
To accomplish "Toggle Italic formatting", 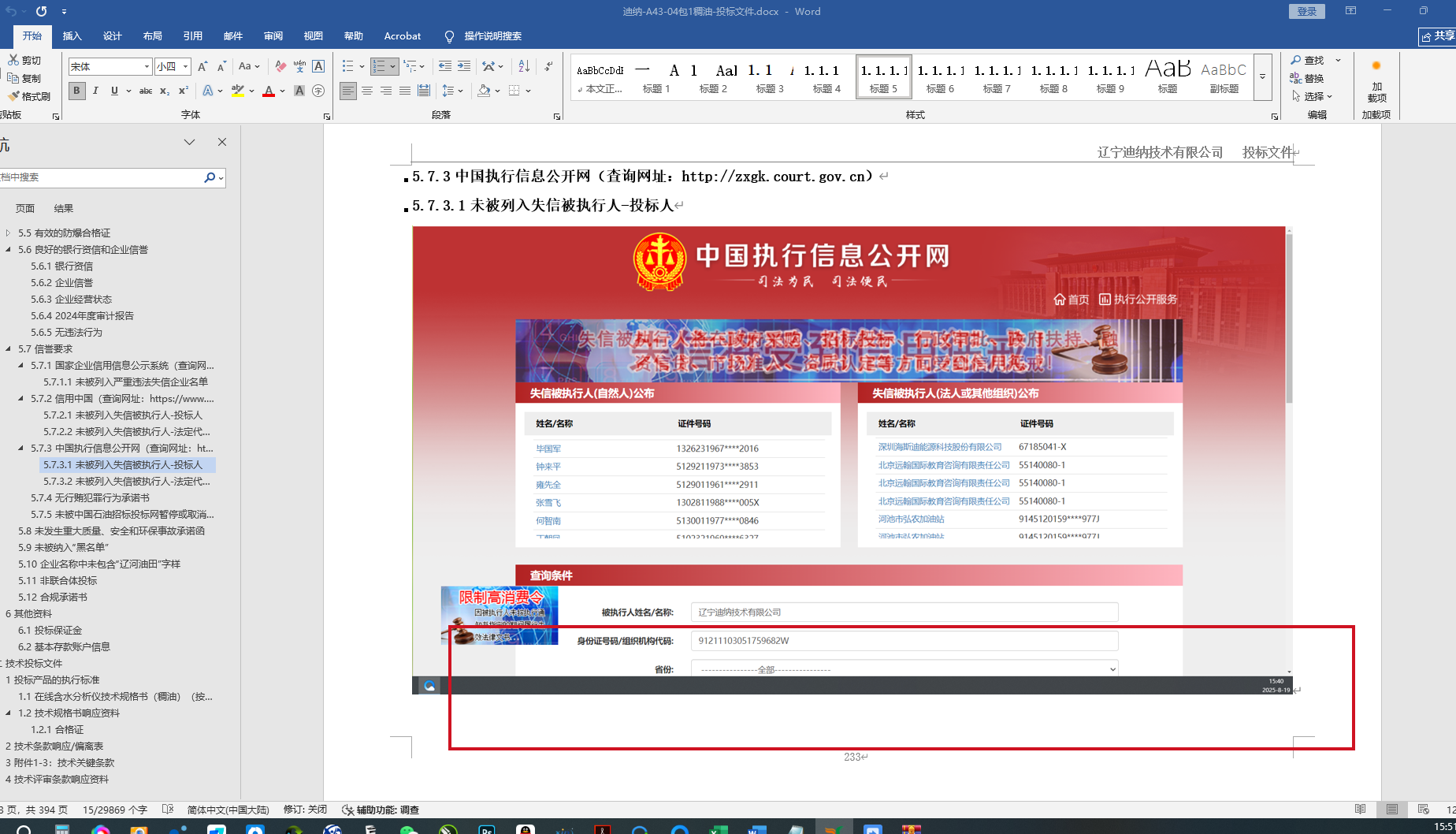I will 95,91.
